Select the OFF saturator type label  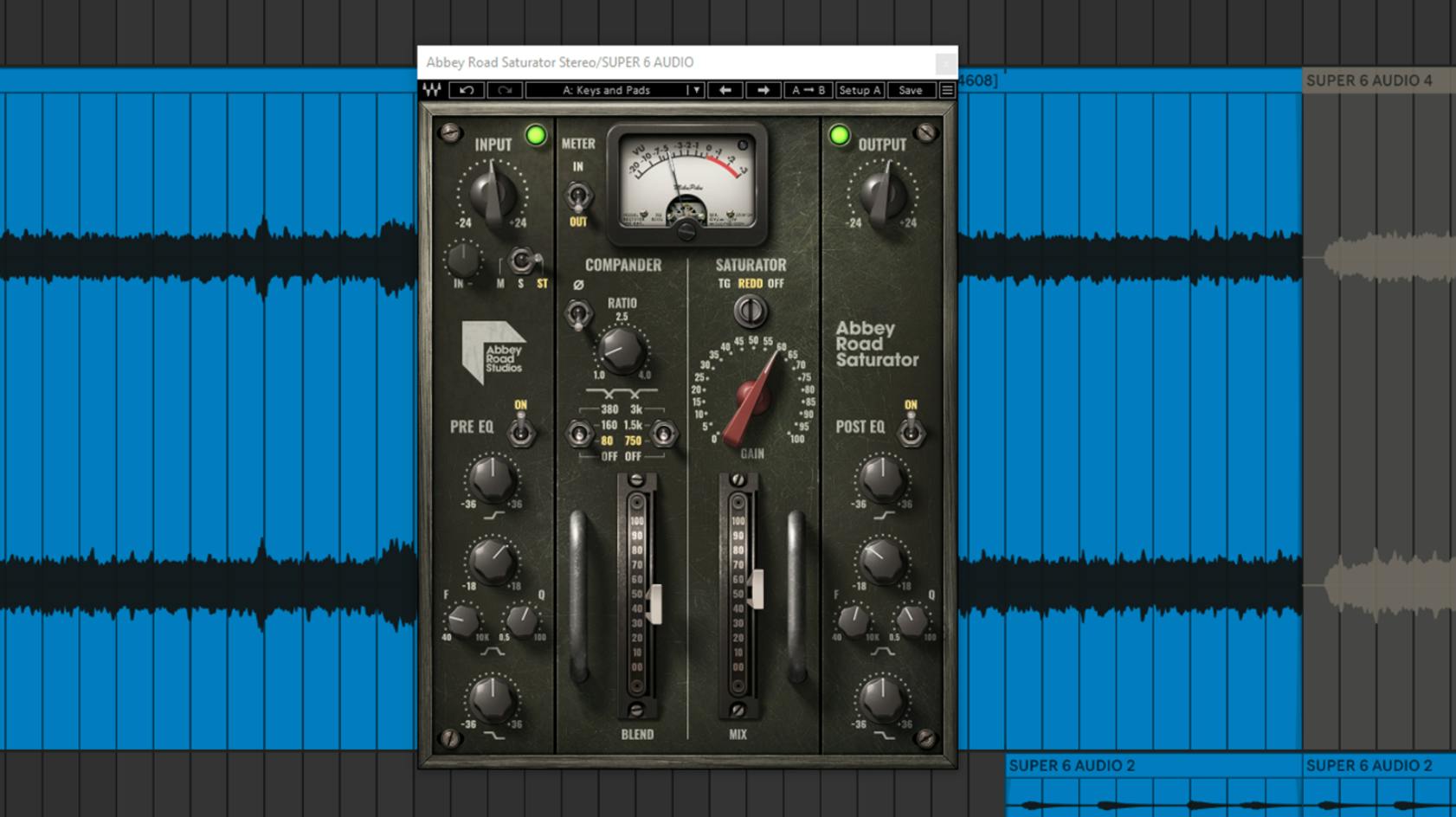coord(776,283)
